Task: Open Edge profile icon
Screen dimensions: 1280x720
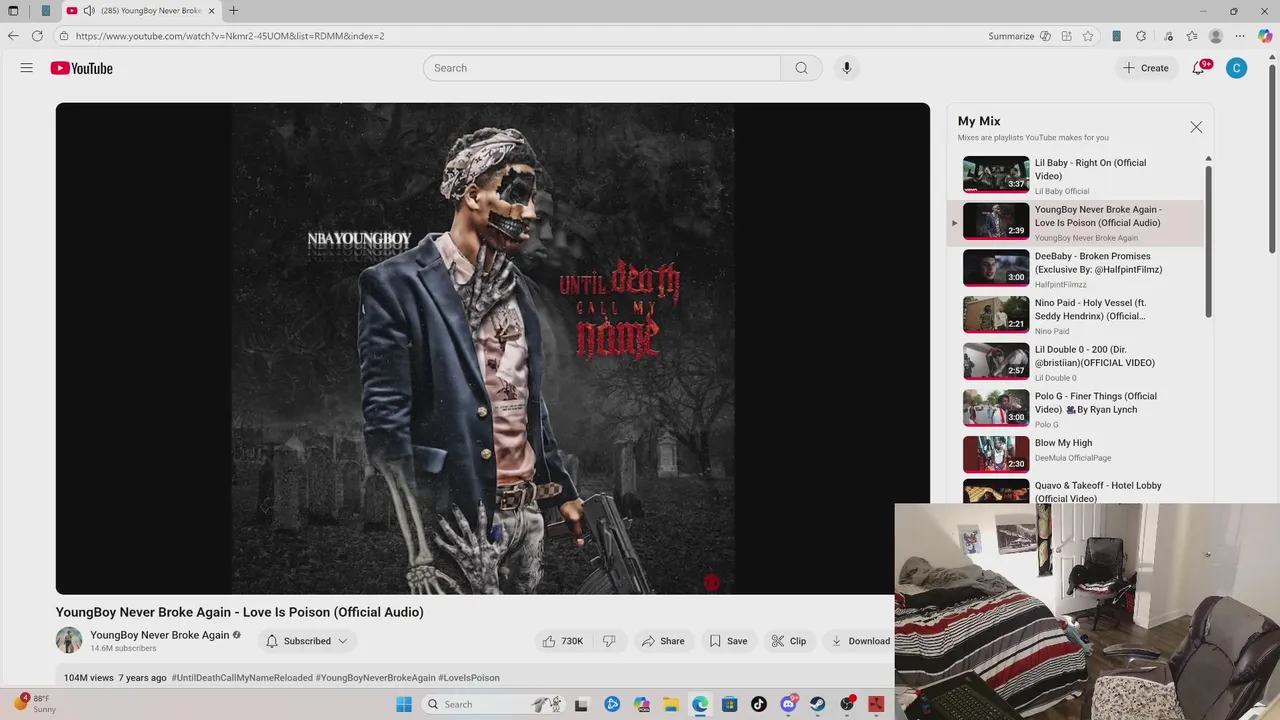Action: [x=1216, y=36]
